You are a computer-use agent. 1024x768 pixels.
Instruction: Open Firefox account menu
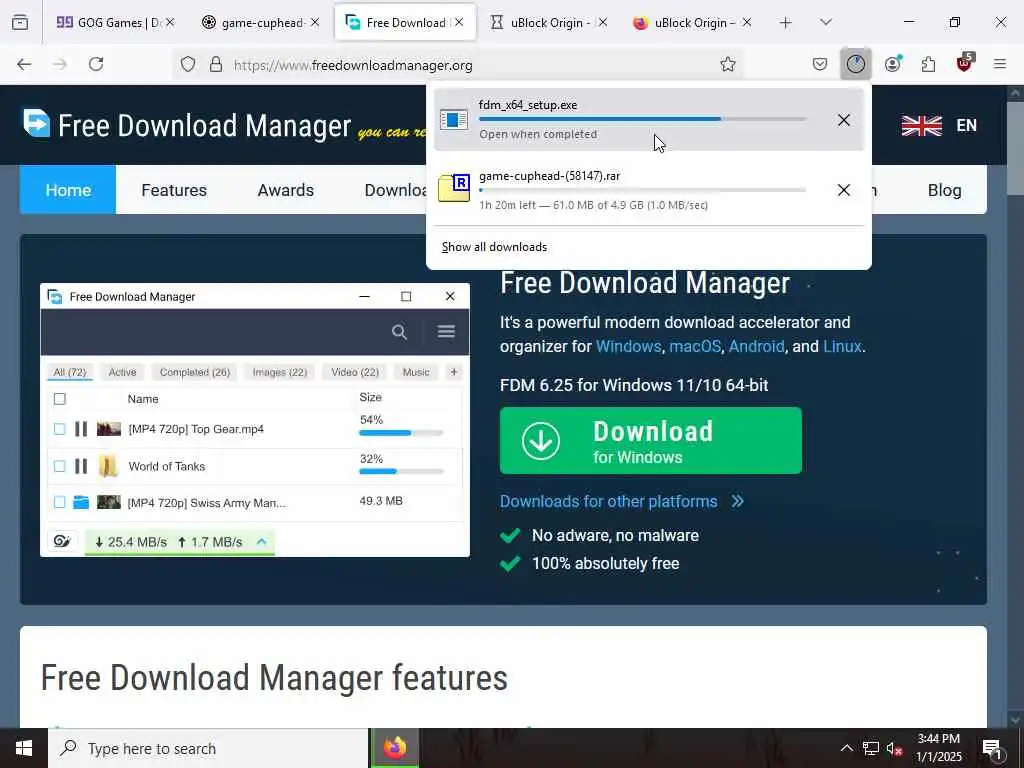point(893,63)
